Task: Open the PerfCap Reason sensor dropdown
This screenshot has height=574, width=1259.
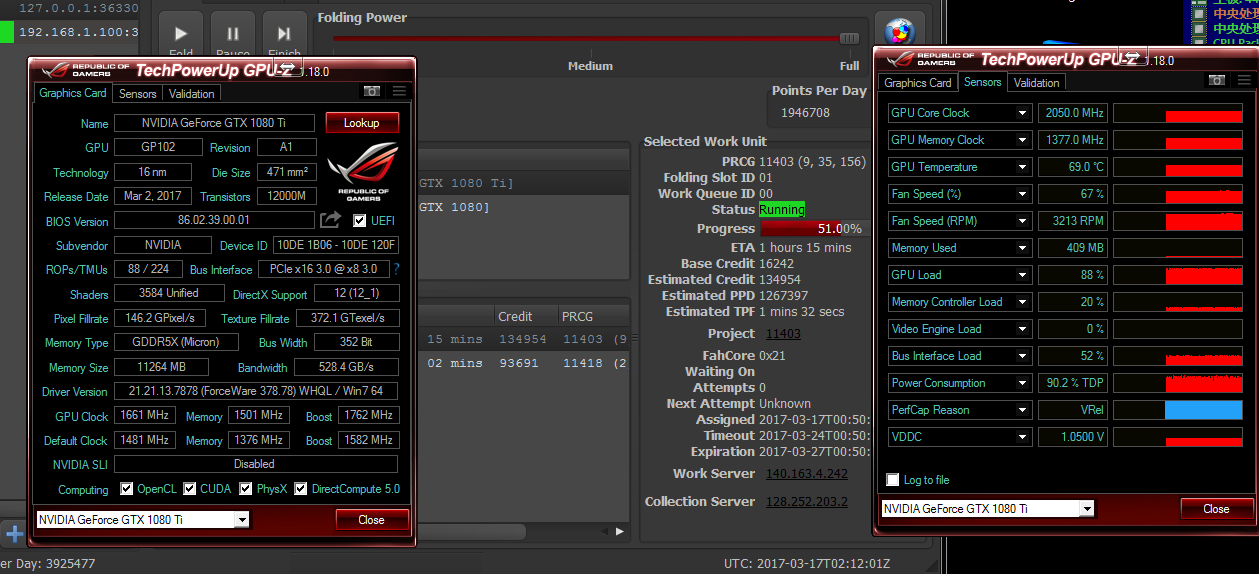Action: click(x=1022, y=410)
